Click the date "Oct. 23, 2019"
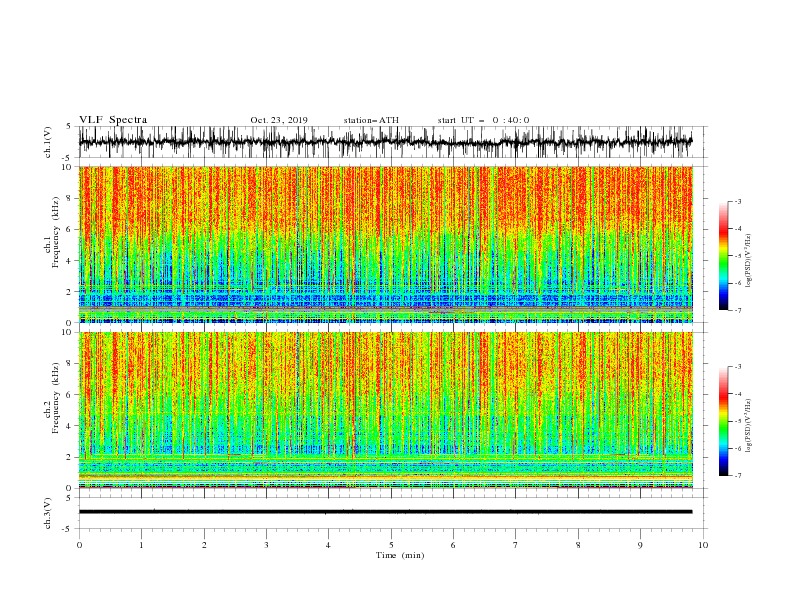This screenshot has width=792, height=612. click(279, 120)
